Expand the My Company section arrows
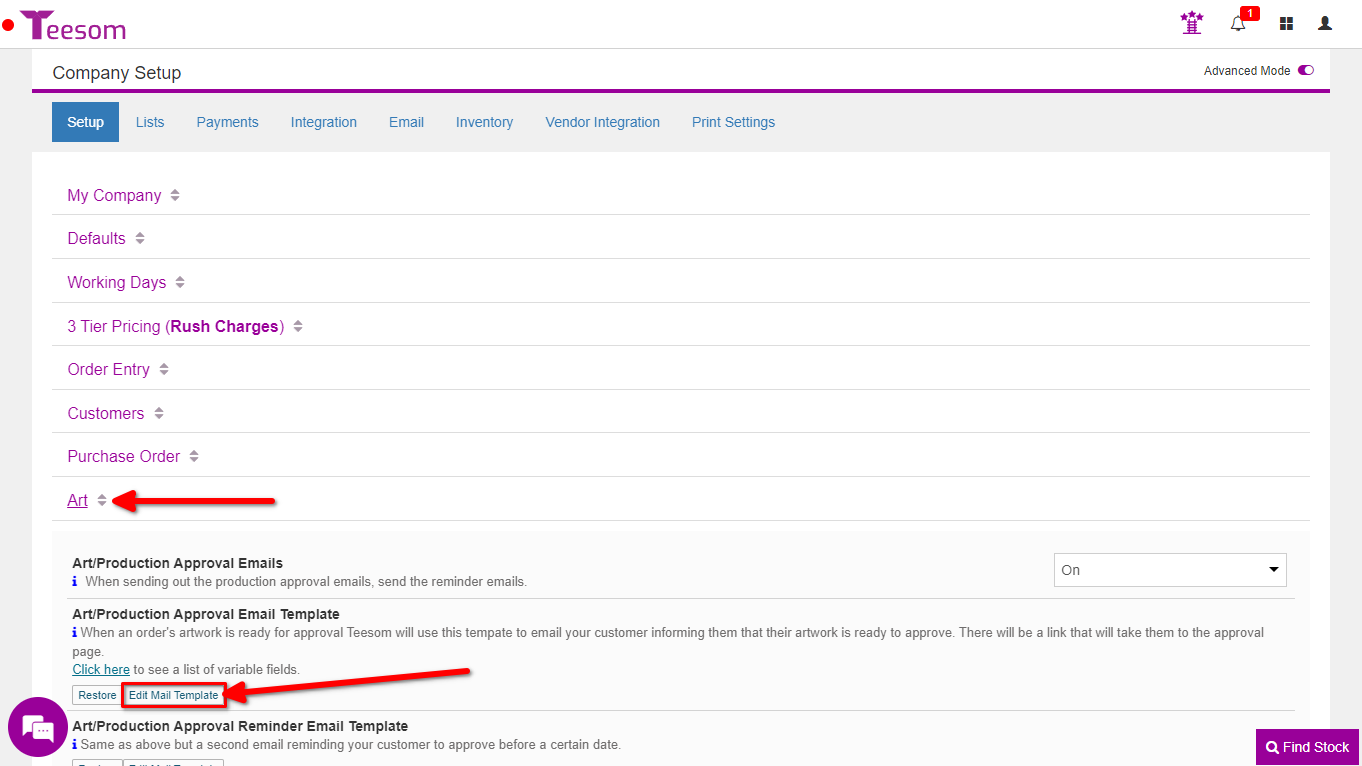 pos(175,196)
